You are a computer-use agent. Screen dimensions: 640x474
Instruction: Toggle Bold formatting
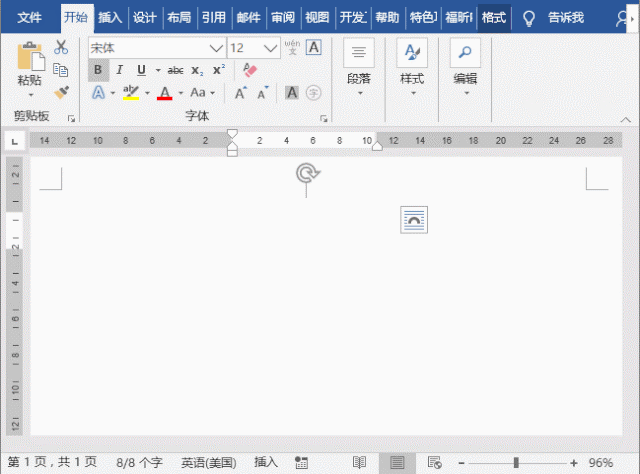[98, 70]
